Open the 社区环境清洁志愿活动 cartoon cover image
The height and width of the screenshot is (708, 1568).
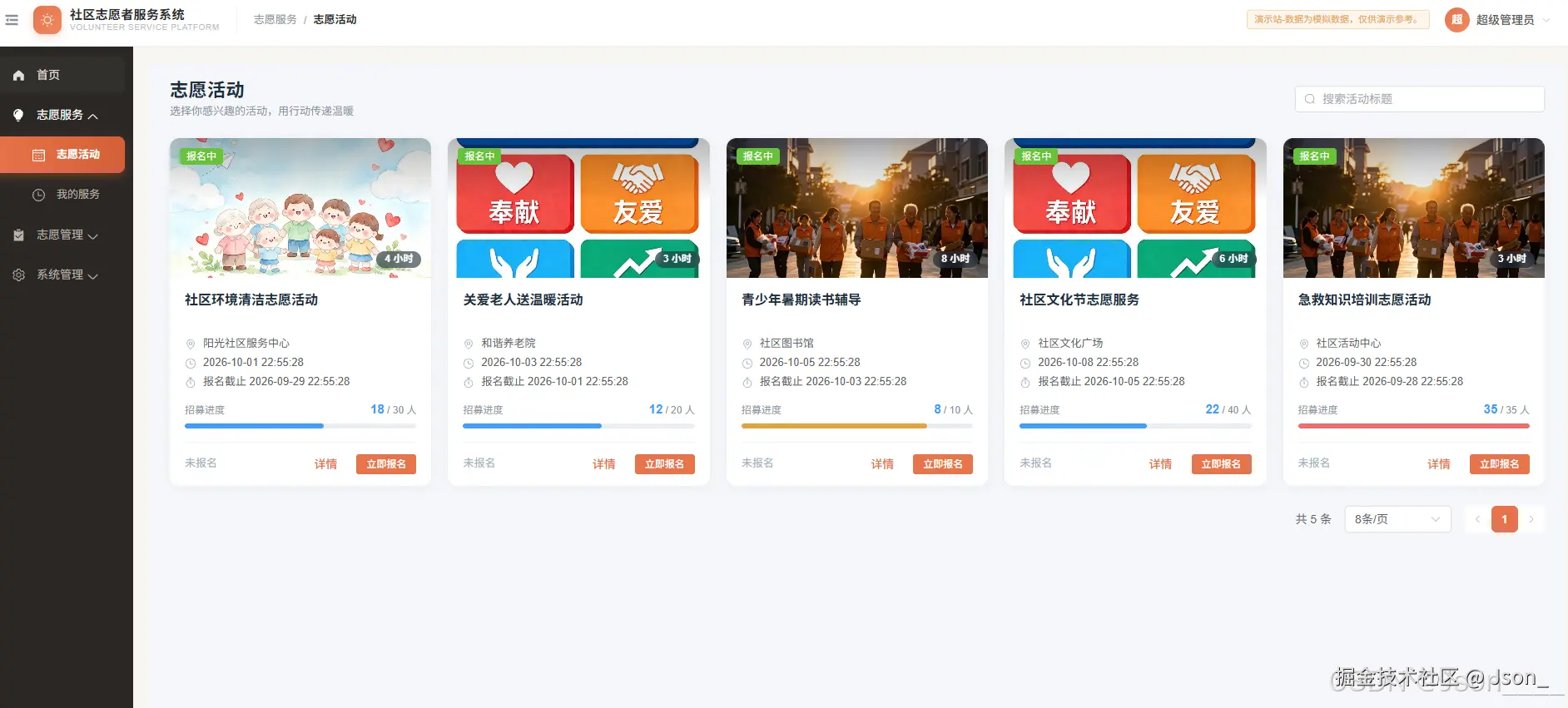click(x=300, y=208)
